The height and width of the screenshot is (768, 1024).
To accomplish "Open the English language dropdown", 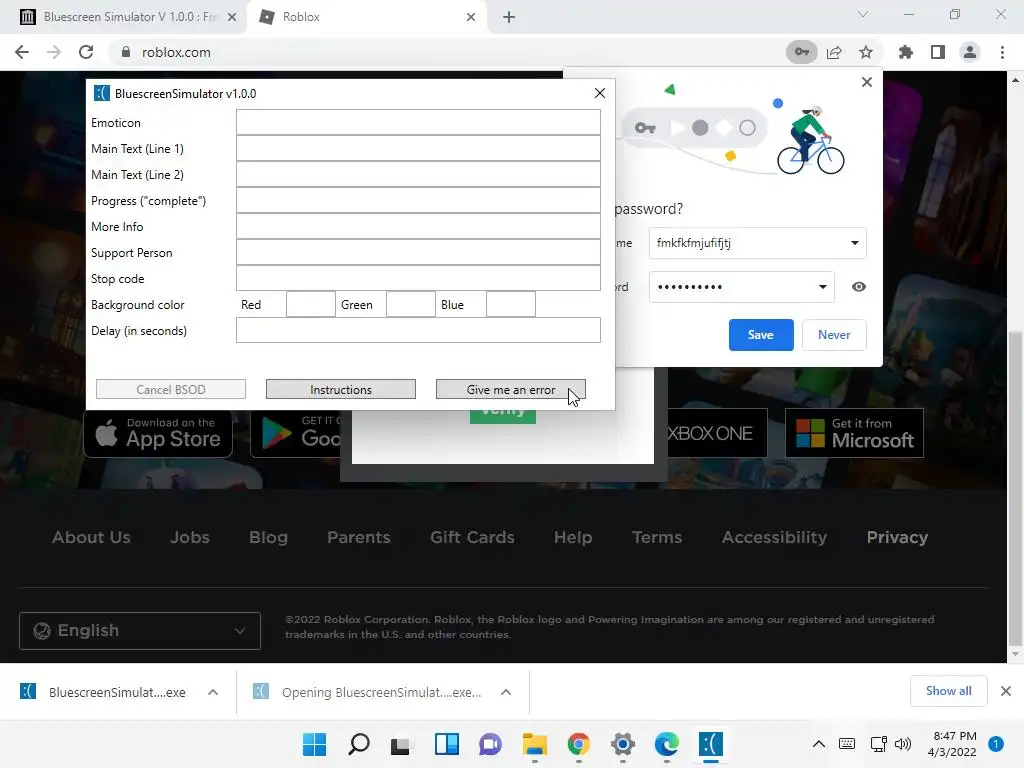I will coord(140,631).
